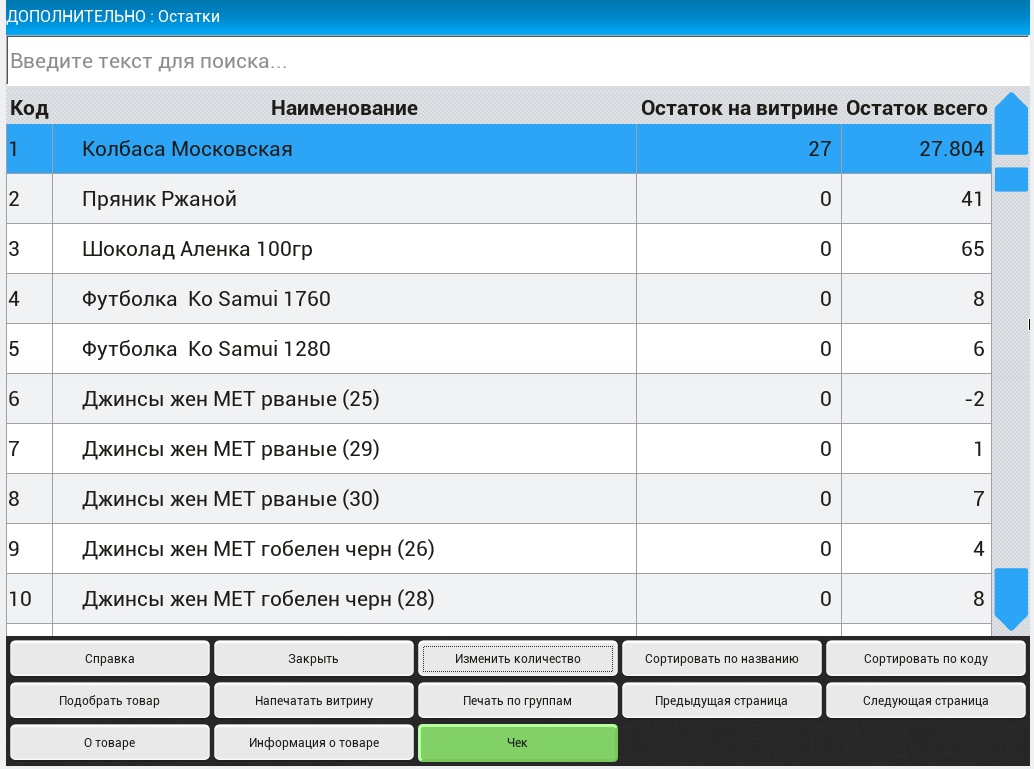
Task: Click the Закрыть button
Action: (313, 658)
